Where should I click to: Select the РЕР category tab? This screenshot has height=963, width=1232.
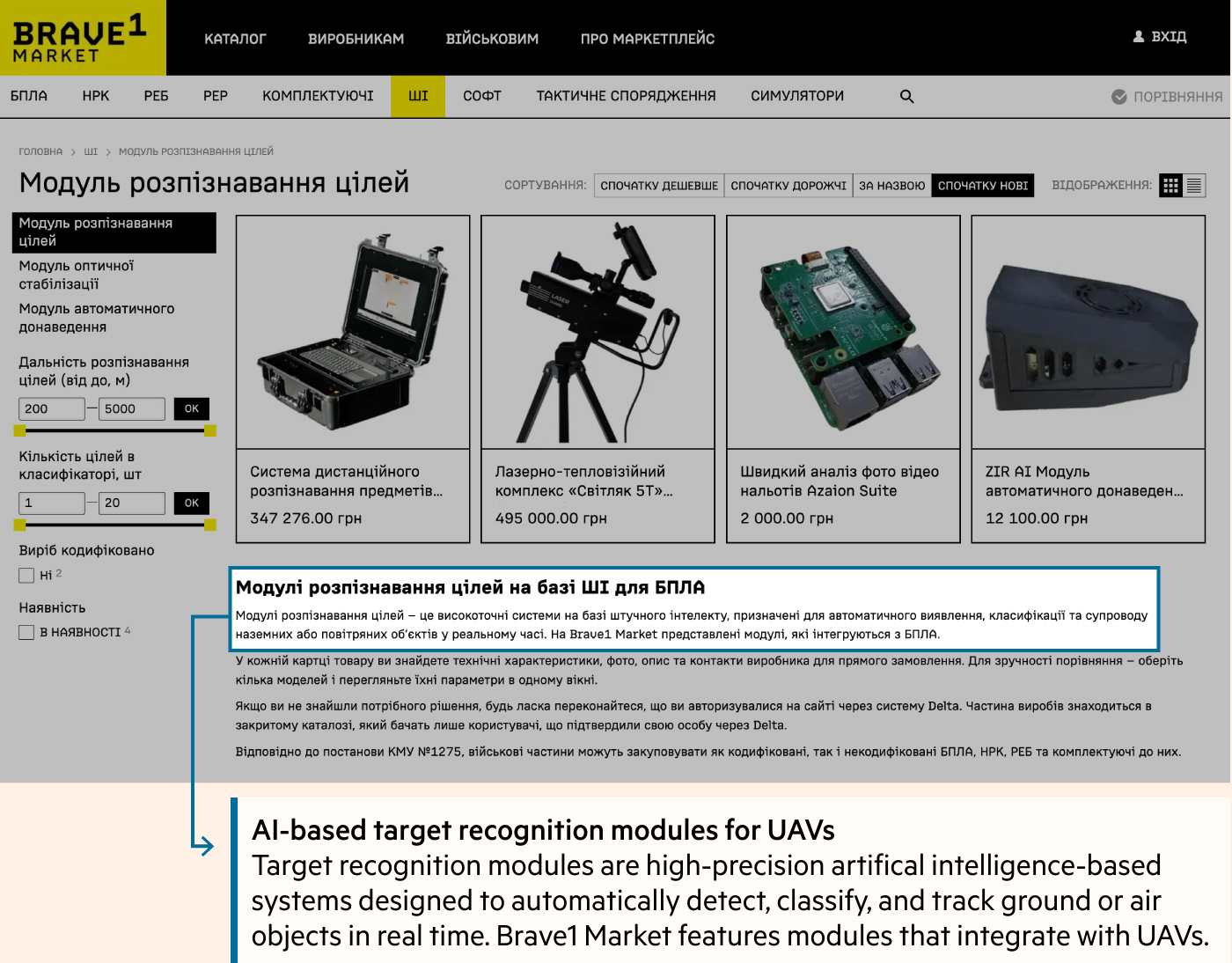(x=216, y=96)
